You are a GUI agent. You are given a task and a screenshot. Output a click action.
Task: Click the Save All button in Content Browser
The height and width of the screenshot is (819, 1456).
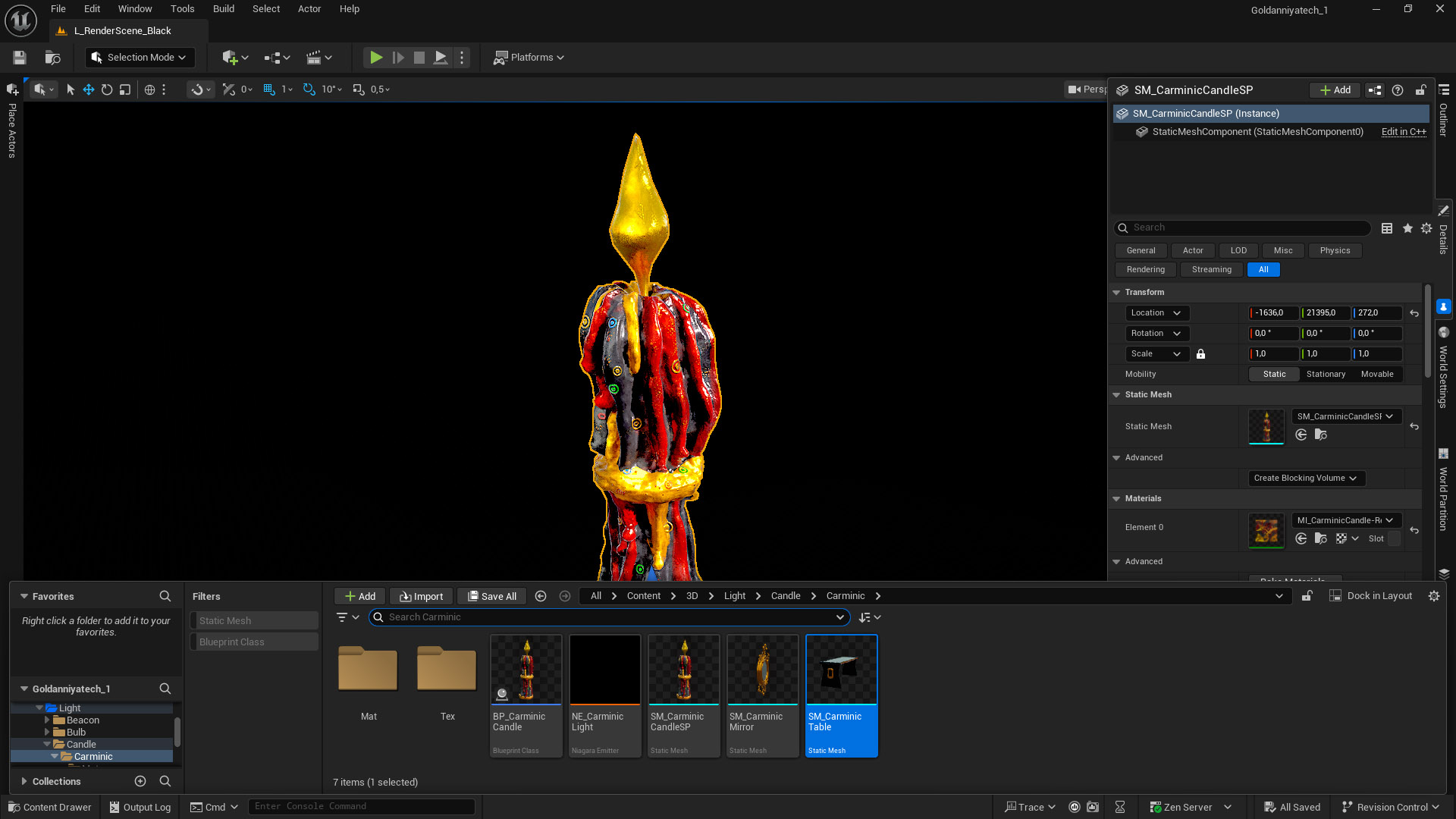coord(491,595)
